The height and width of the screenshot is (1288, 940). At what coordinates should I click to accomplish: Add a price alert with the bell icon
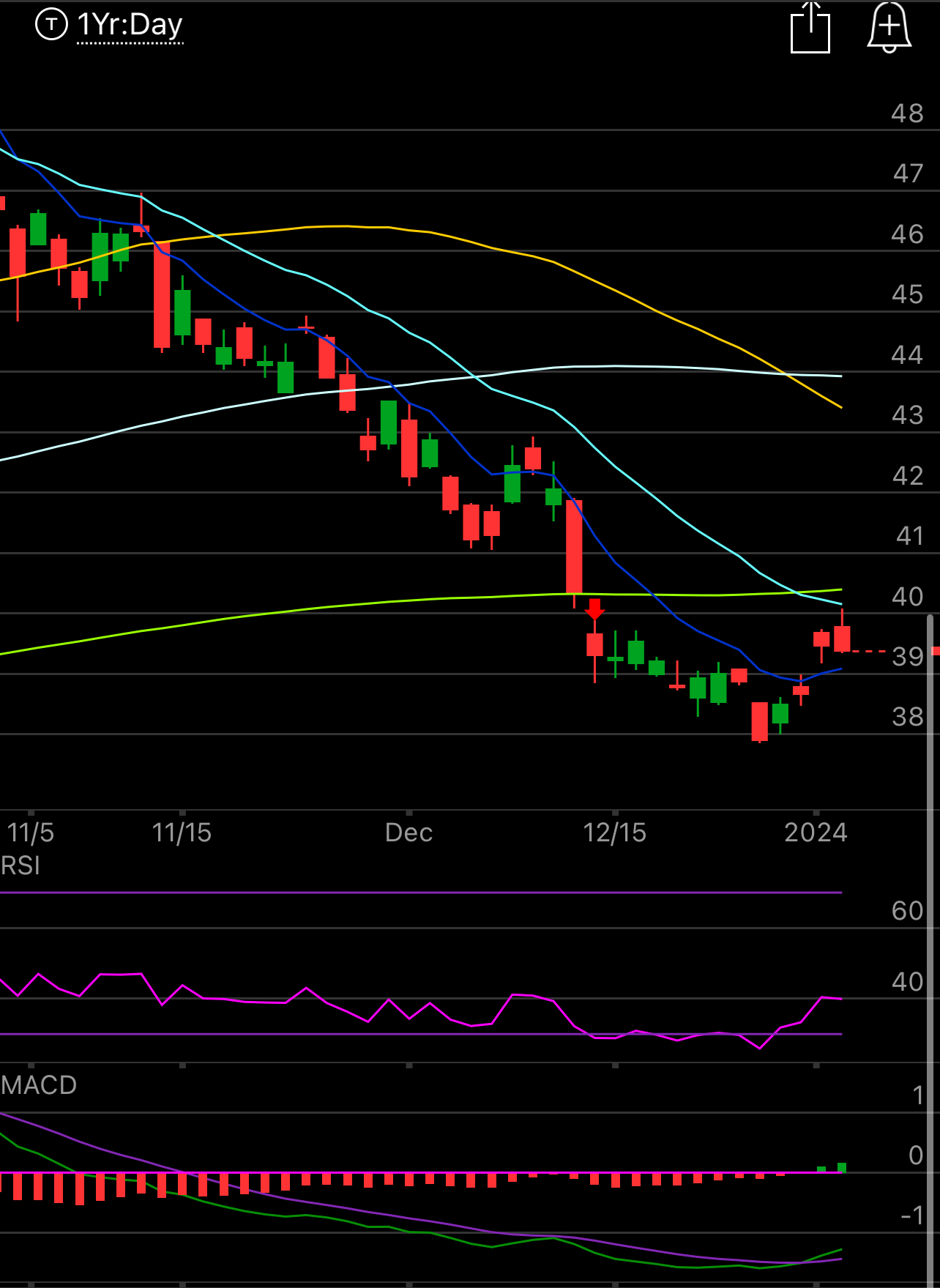coord(889,28)
